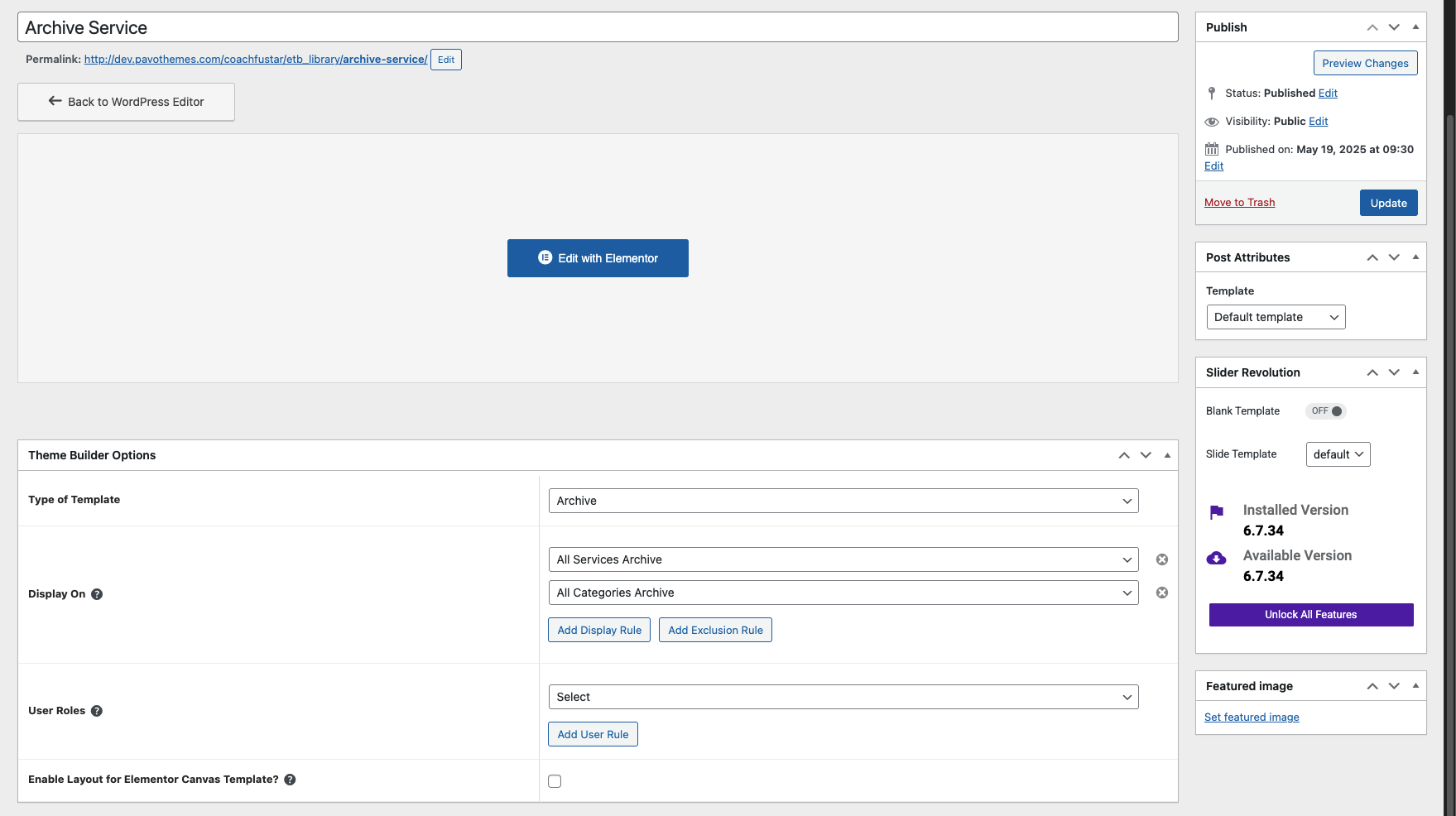
Task: Click the Move to Trash link
Action: [x=1239, y=203]
